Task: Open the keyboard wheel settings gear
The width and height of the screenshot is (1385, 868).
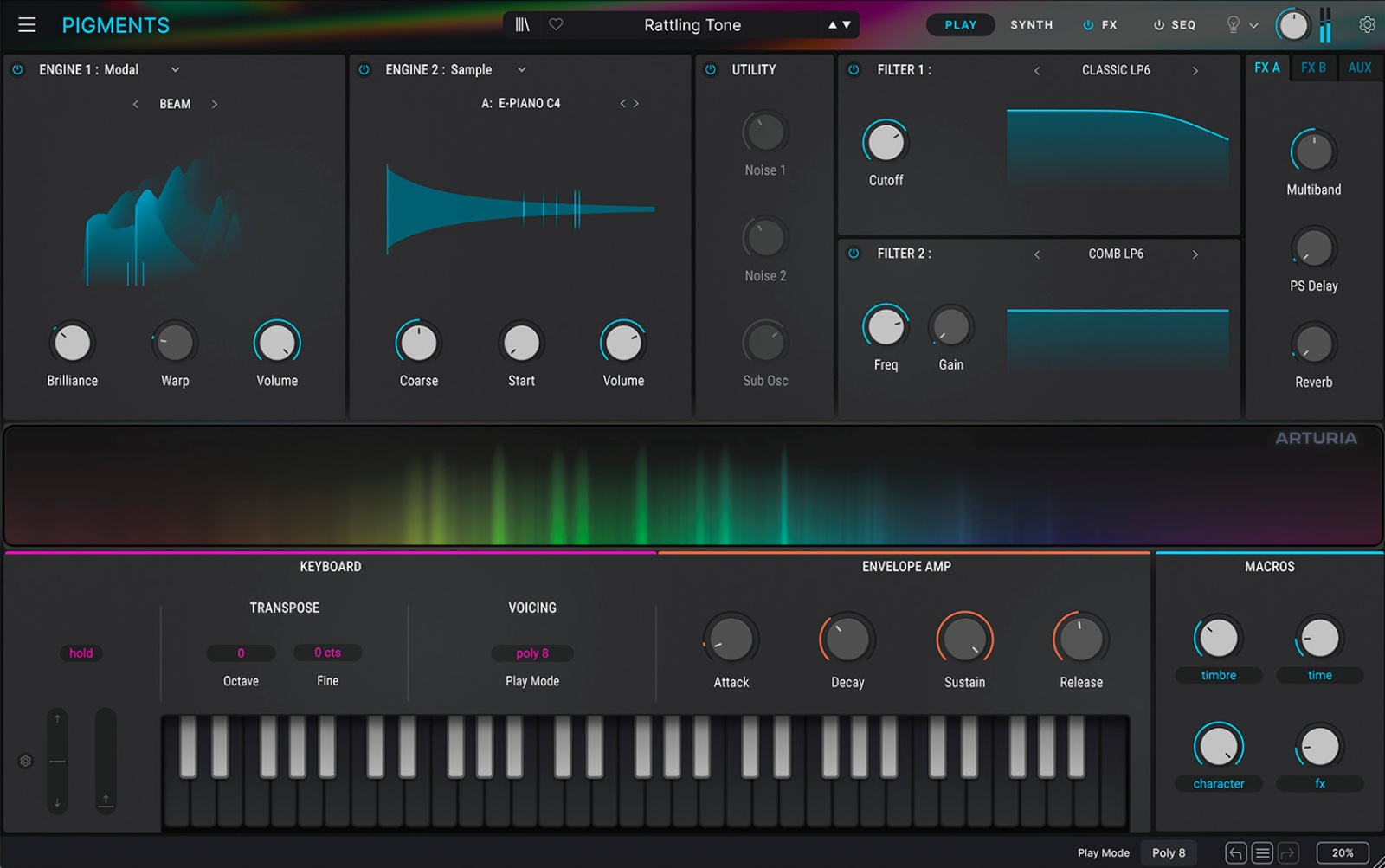Action: [25, 762]
